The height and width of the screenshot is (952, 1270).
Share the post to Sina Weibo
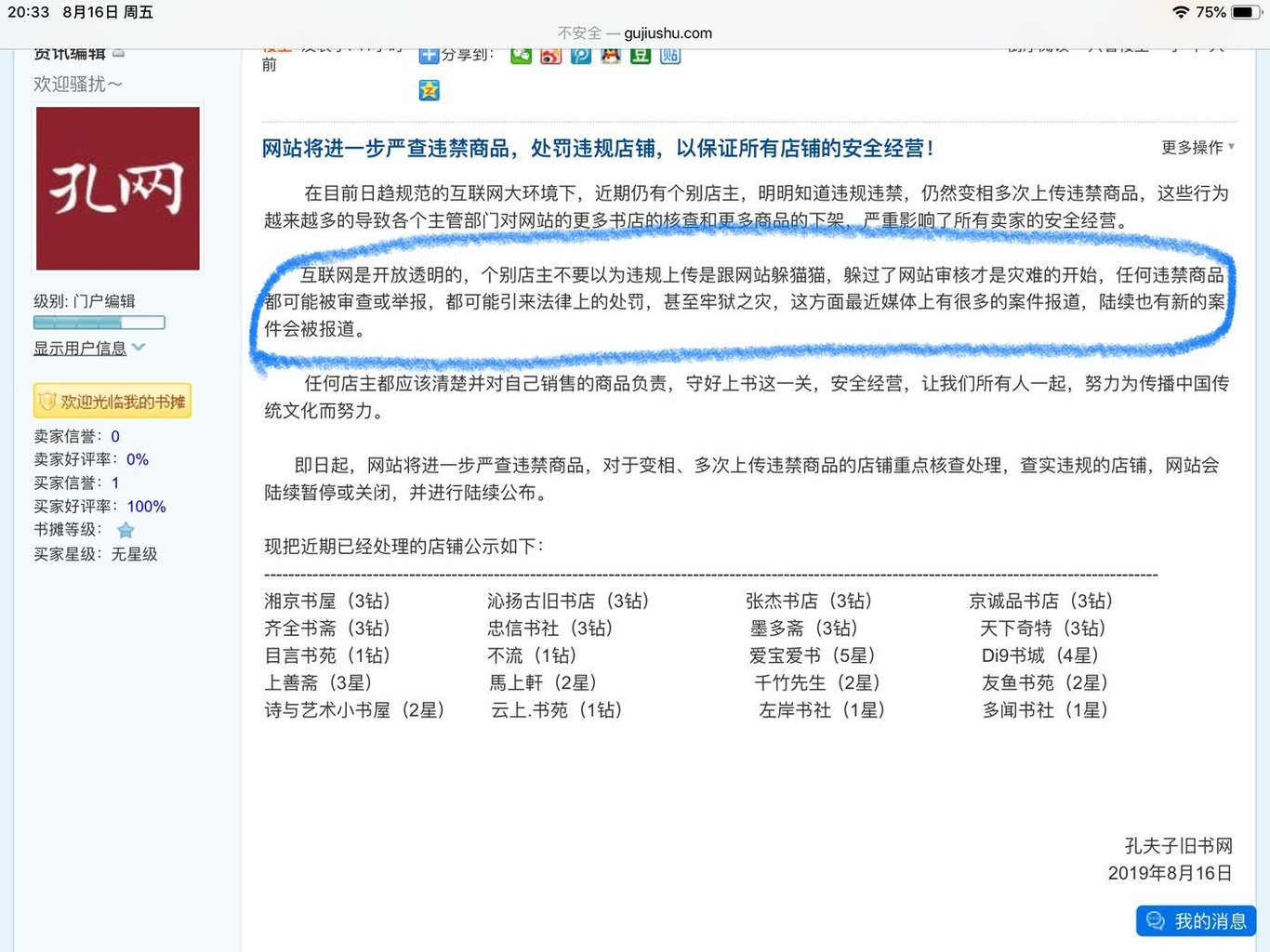550,56
